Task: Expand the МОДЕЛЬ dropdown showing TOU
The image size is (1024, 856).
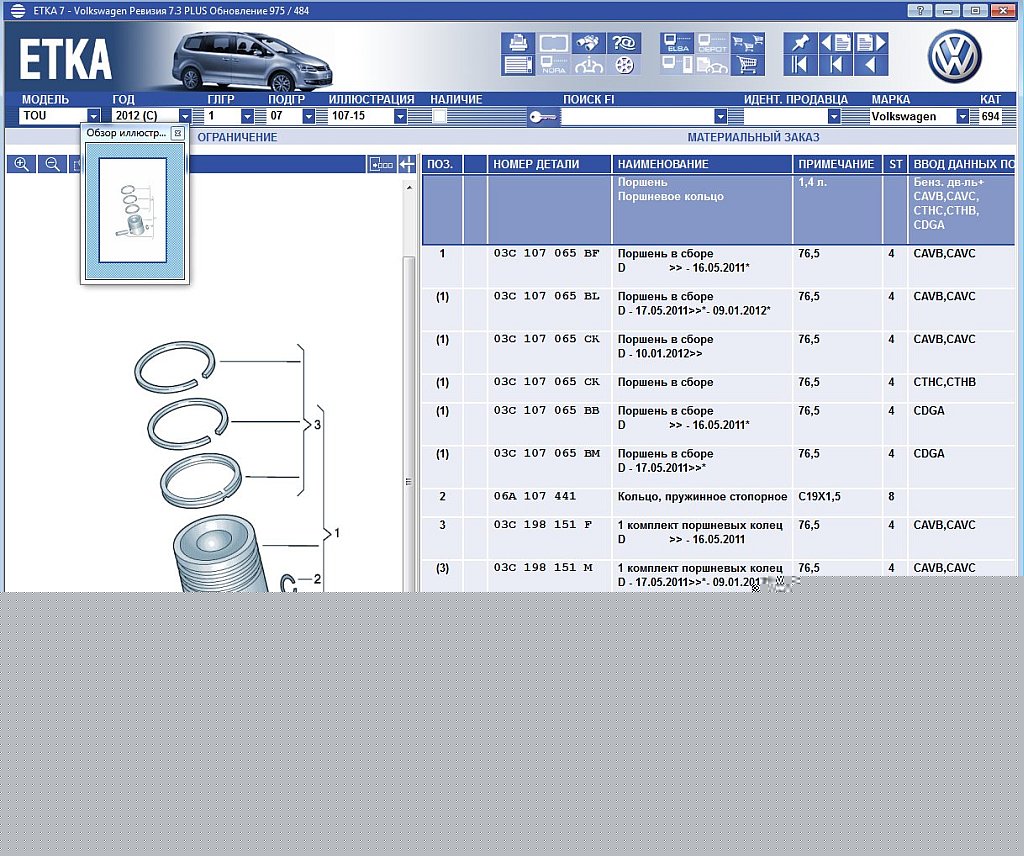Action: point(93,116)
